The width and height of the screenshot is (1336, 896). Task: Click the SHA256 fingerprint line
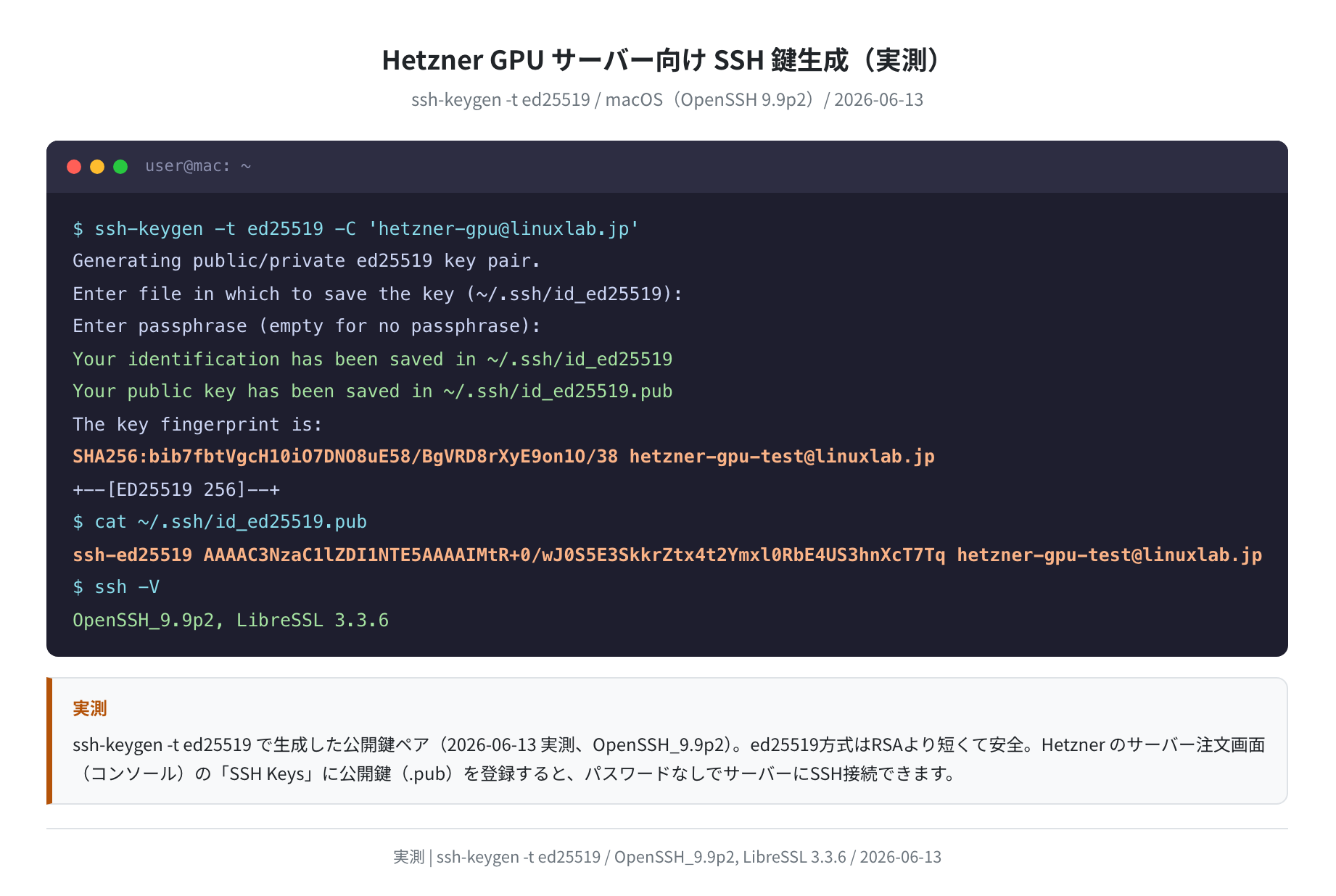point(503,457)
